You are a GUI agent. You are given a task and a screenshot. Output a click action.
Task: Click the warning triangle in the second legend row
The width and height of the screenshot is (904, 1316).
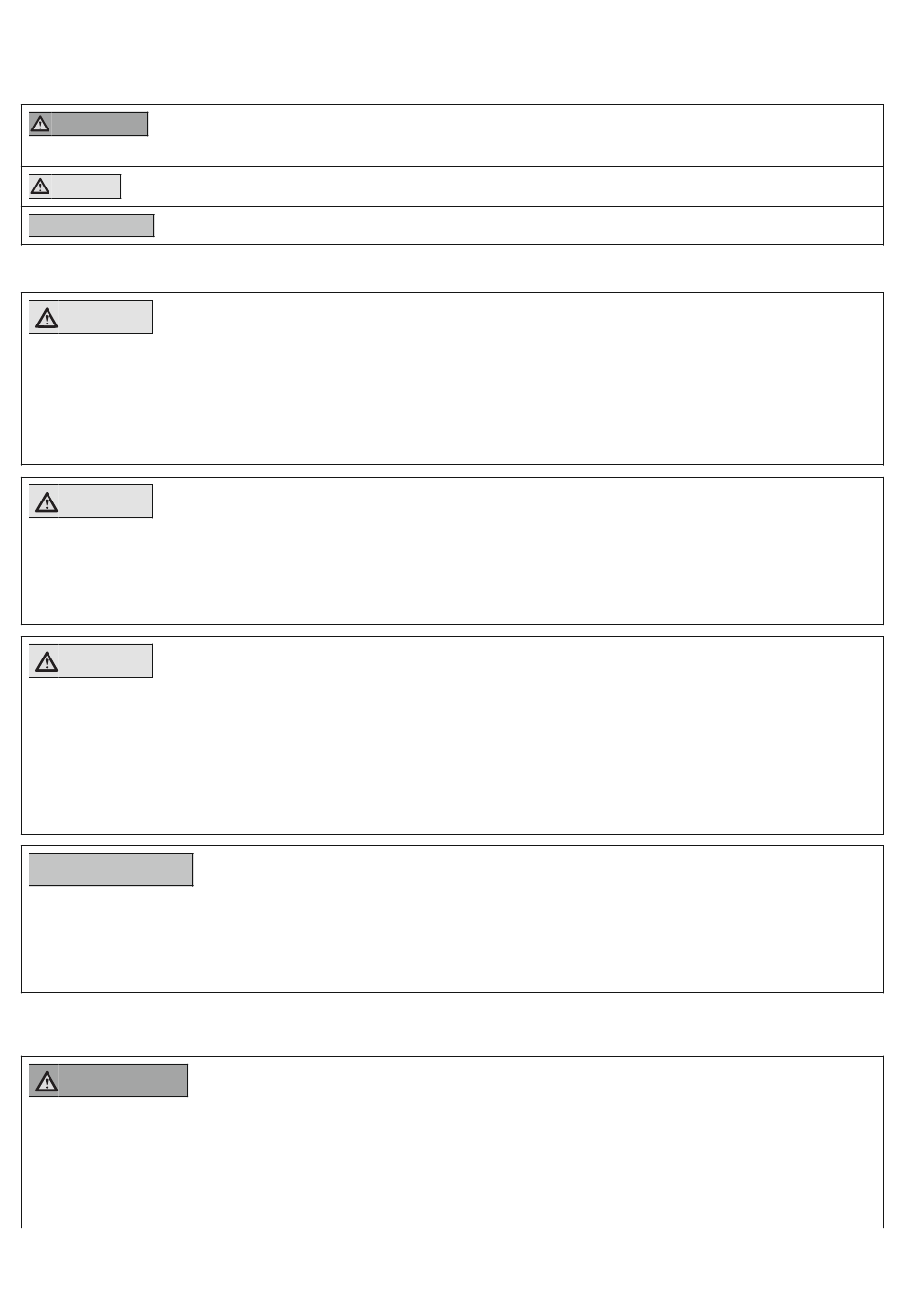click(x=40, y=187)
